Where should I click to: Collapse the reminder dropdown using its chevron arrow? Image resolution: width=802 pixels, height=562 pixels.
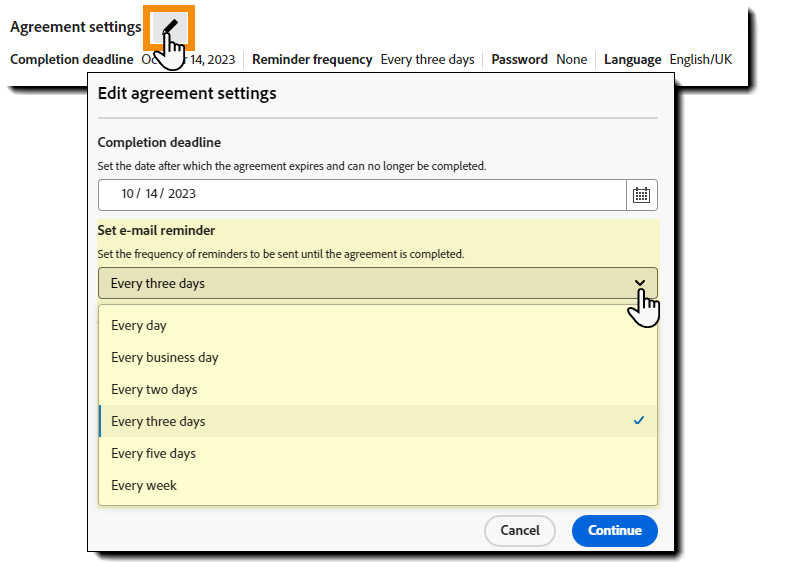pyautogui.click(x=640, y=283)
